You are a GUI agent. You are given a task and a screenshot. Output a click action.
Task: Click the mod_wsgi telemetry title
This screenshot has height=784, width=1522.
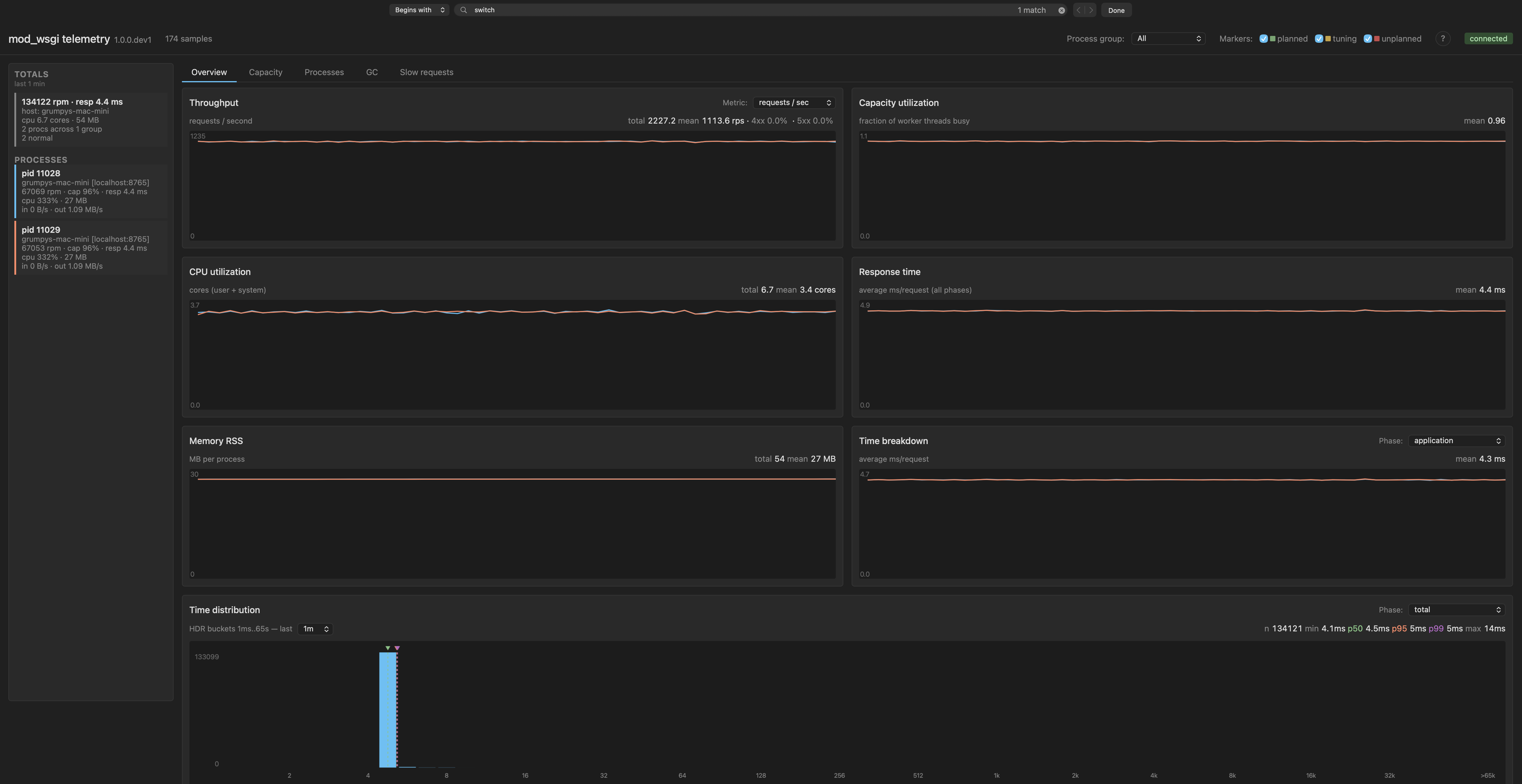[59, 39]
